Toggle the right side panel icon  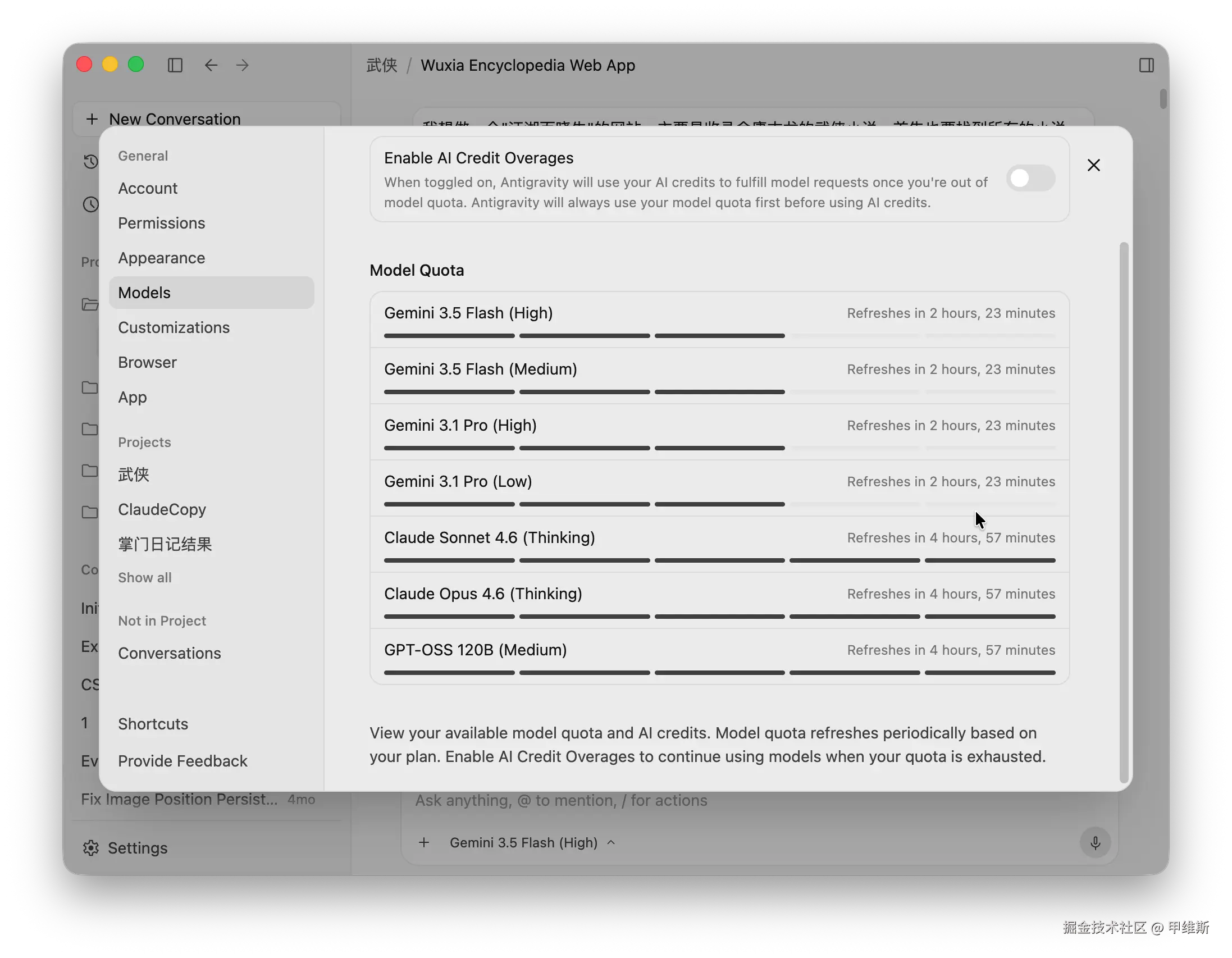tap(1146, 66)
